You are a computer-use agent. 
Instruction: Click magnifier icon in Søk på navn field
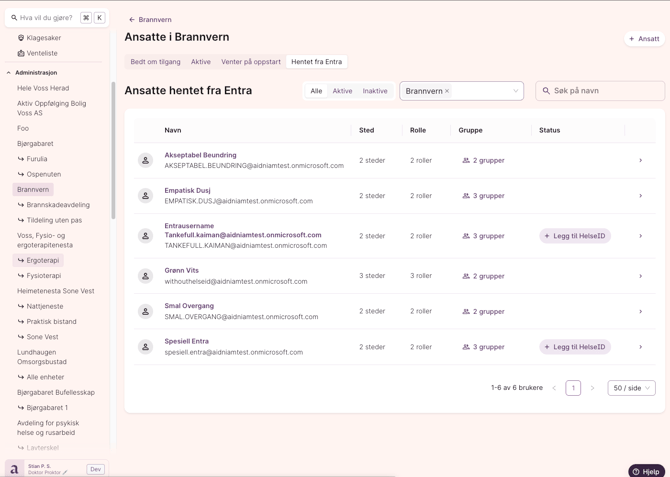click(546, 91)
